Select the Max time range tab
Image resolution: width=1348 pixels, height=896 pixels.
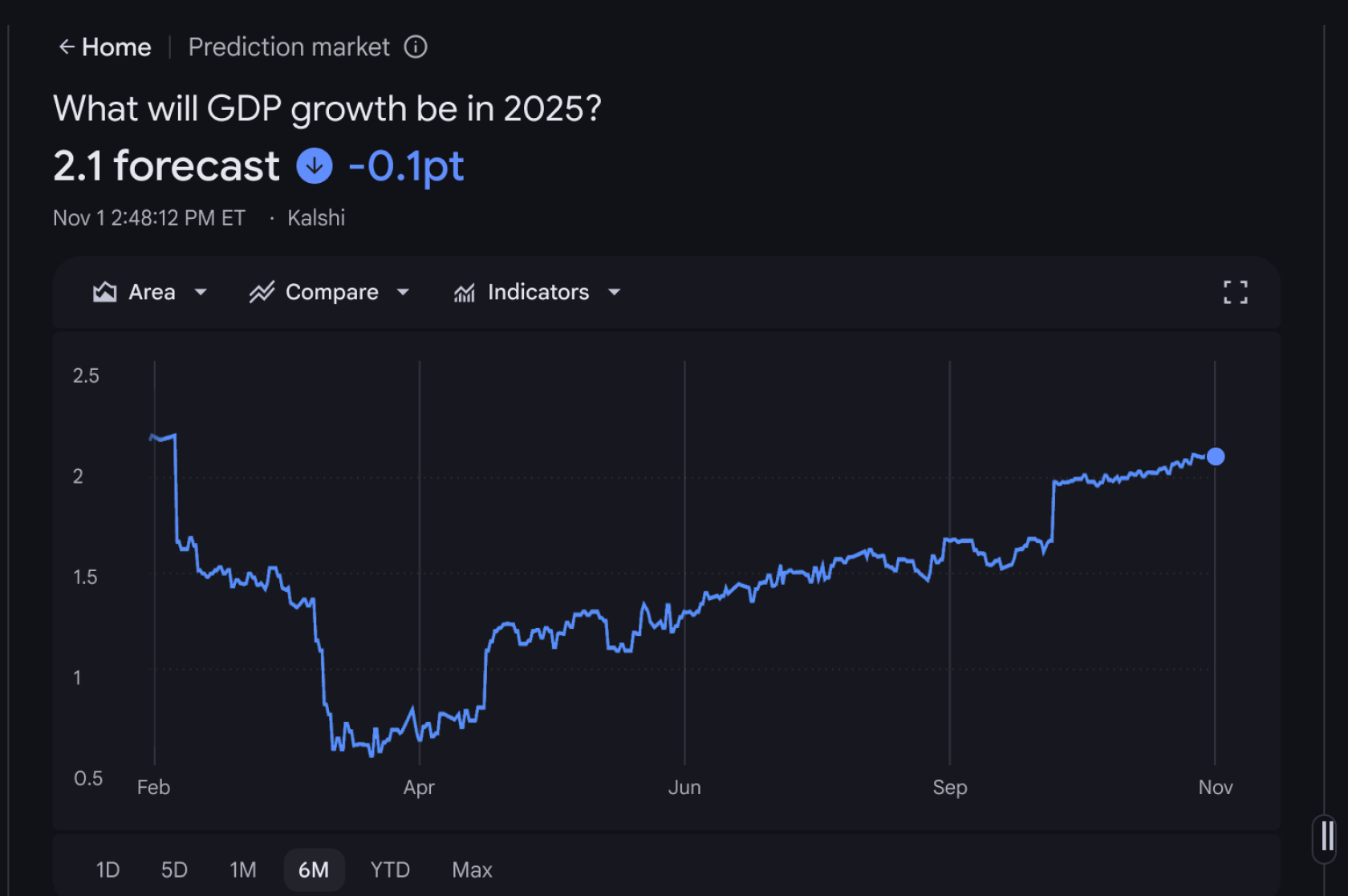click(472, 870)
